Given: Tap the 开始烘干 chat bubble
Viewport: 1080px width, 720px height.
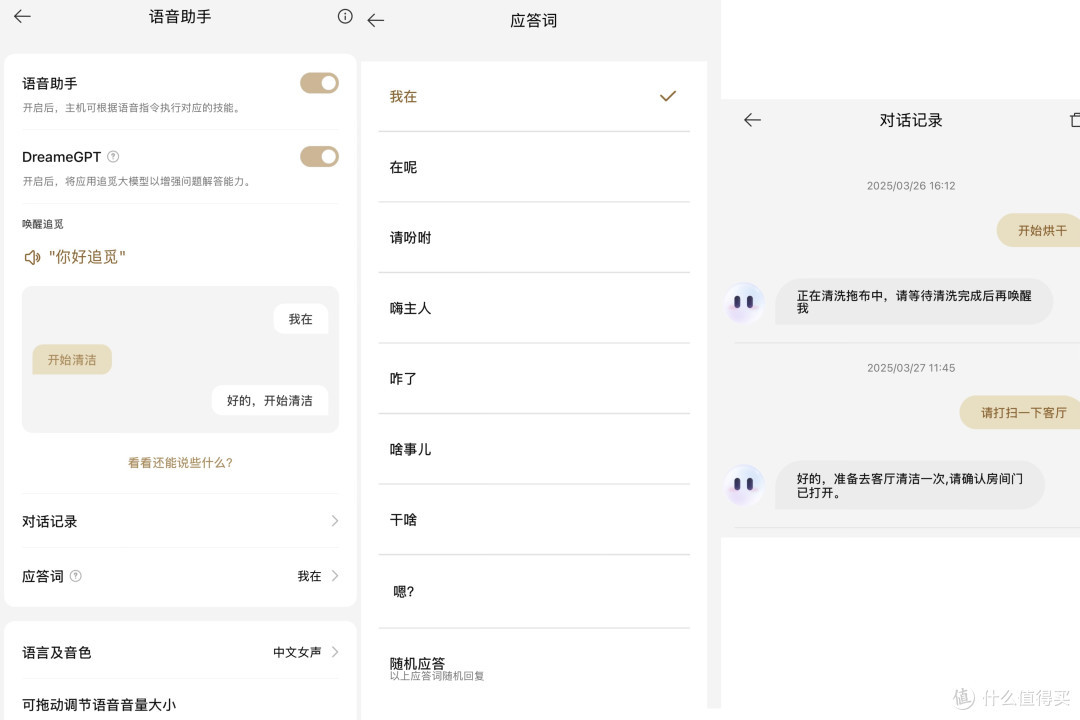Looking at the screenshot, I should click(1040, 231).
